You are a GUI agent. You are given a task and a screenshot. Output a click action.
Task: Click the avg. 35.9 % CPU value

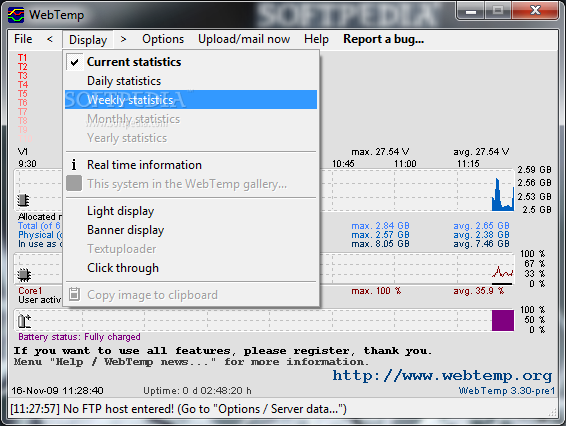point(479,291)
